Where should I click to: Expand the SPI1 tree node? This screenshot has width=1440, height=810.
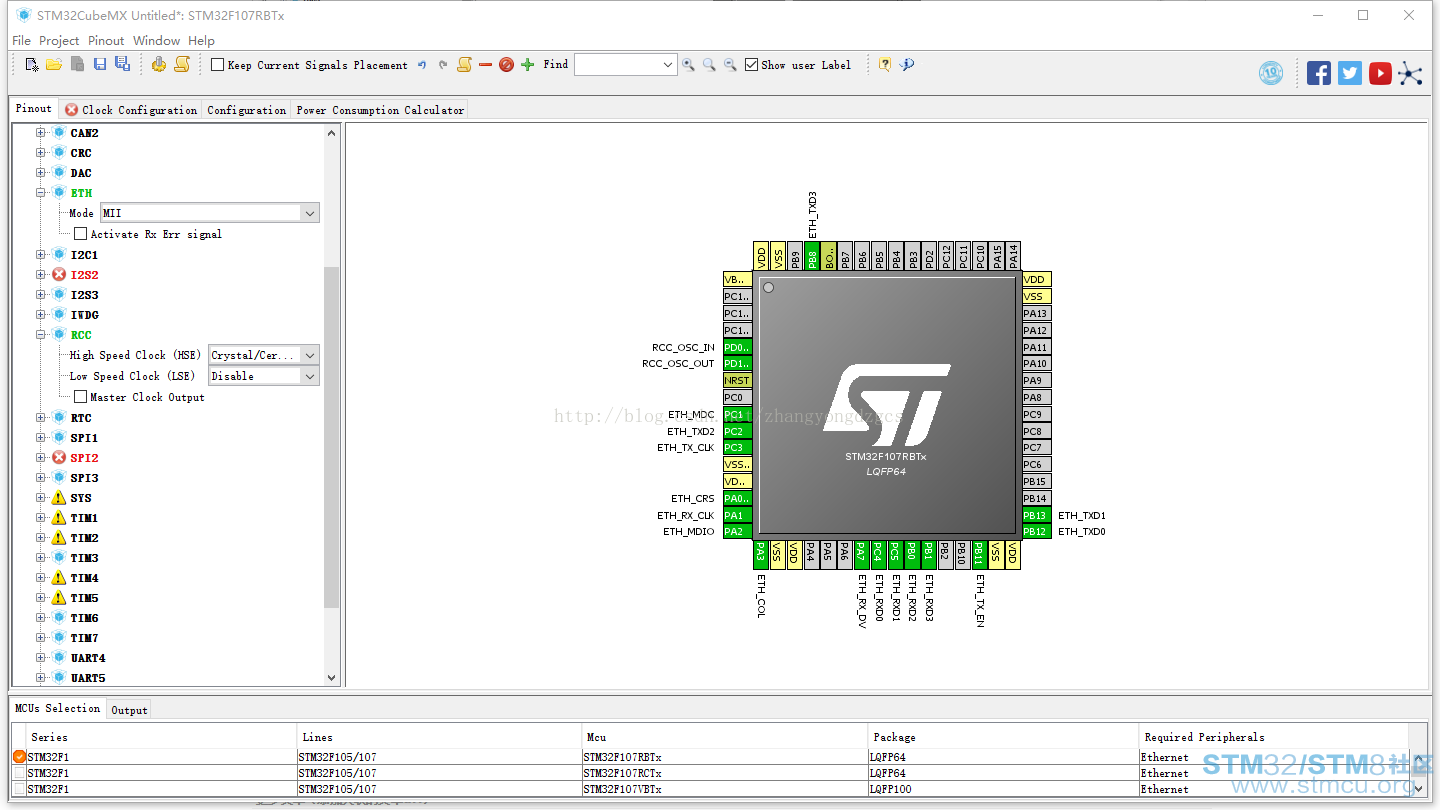point(41,438)
